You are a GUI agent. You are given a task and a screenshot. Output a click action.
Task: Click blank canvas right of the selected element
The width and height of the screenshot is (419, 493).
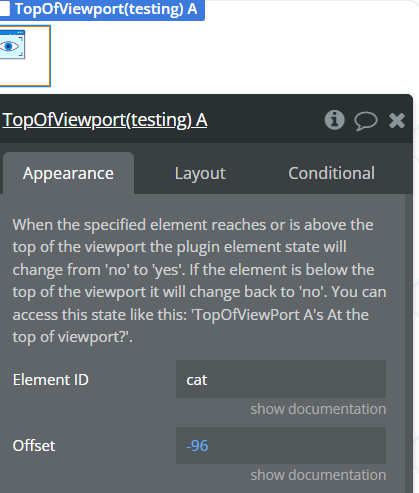[233, 57]
